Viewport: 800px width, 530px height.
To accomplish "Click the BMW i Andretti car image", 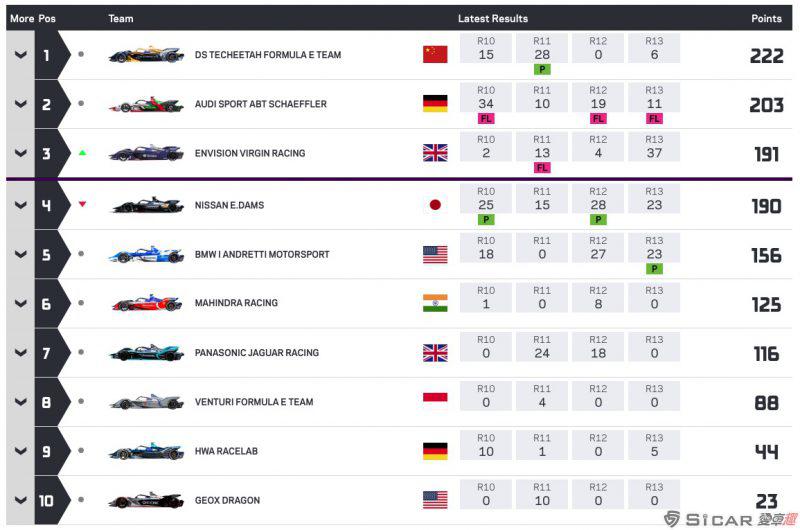I will pyautogui.click(x=146, y=254).
